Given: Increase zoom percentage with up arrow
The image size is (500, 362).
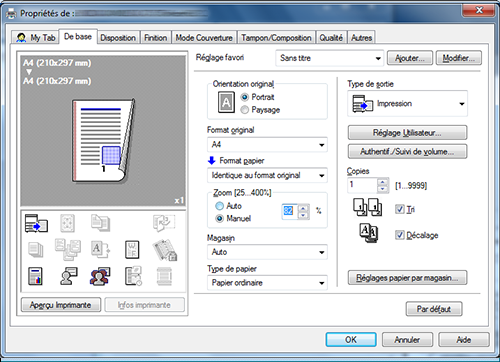Looking at the screenshot, I should coord(303,209).
